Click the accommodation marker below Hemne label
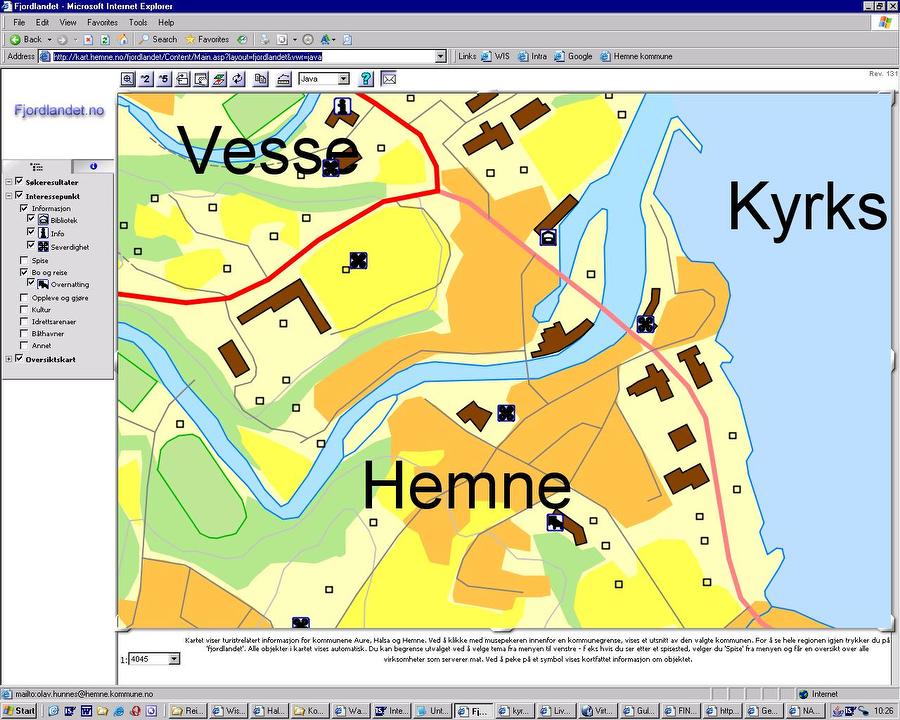The height and width of the screenshot is (720, 900). pos(555,521)
